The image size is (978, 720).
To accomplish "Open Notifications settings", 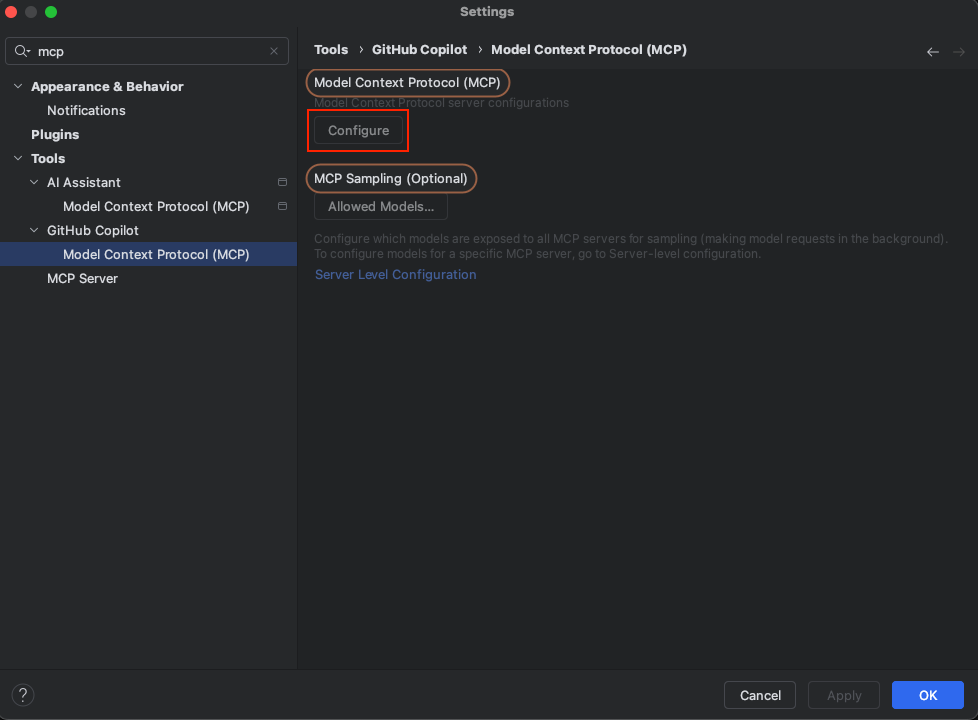I will [x=86, y=110].
